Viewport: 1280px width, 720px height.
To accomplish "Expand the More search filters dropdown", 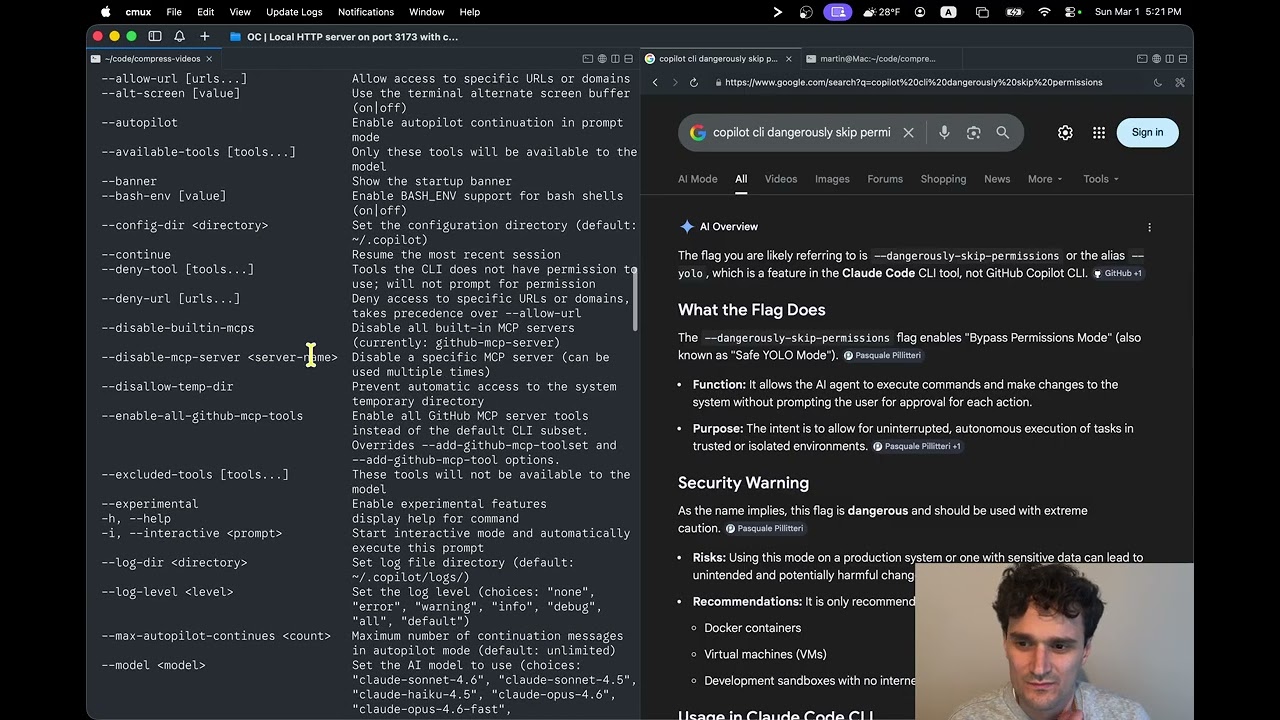I will (1044, 179).
